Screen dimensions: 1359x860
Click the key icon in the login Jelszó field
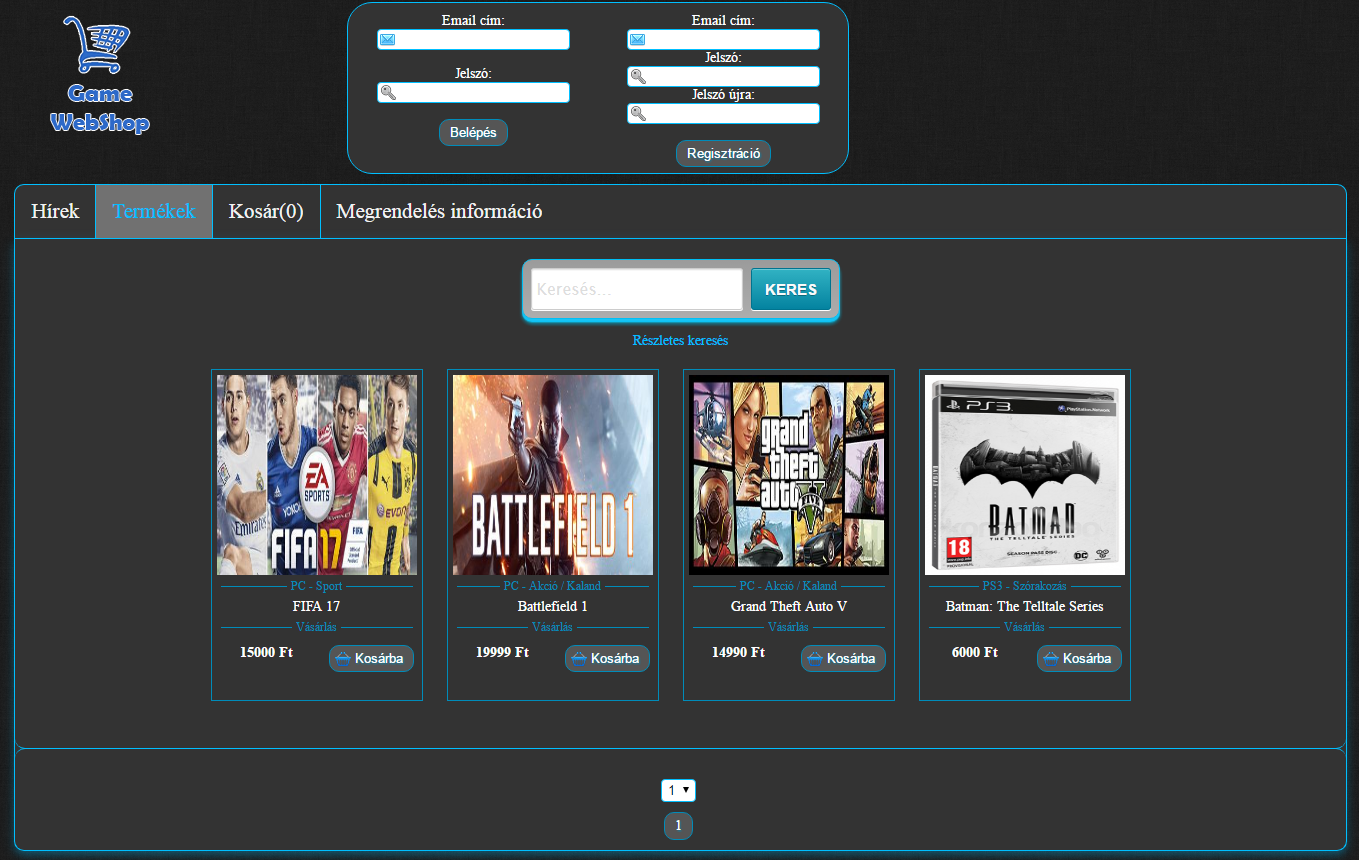click(387, 92)
